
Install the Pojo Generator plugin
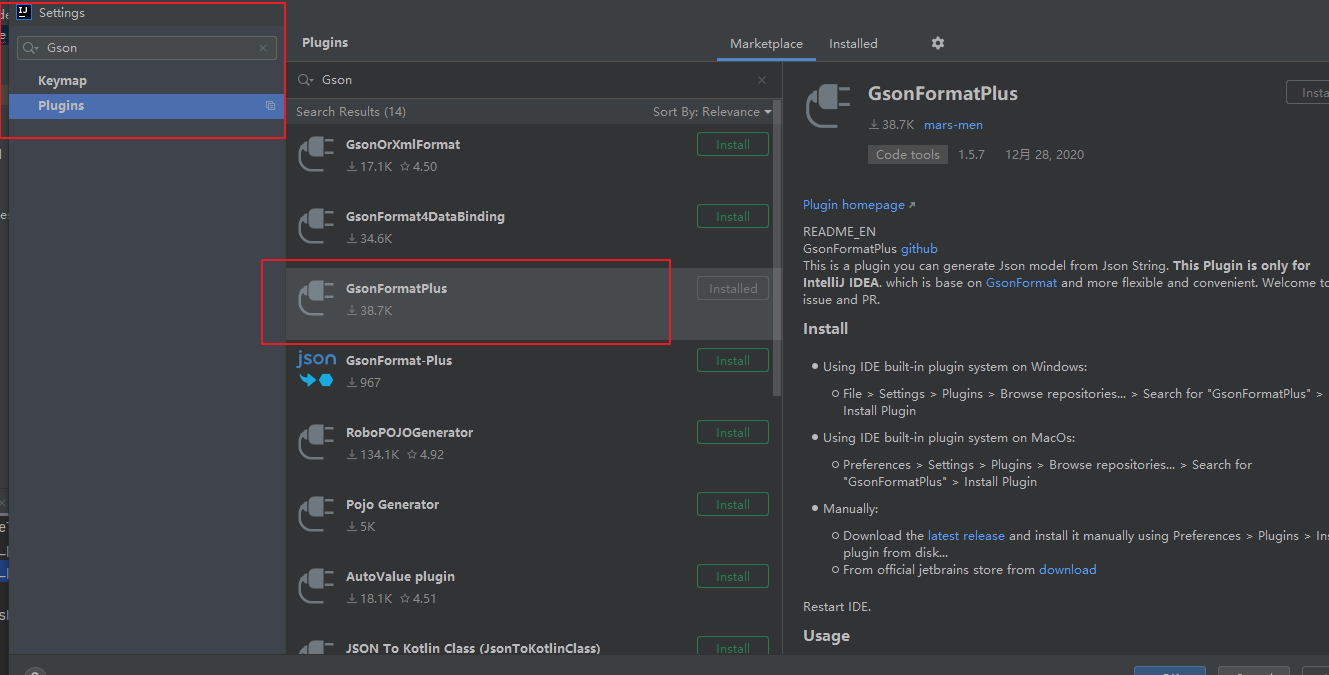pyautogui.click(x=733, y=505)
